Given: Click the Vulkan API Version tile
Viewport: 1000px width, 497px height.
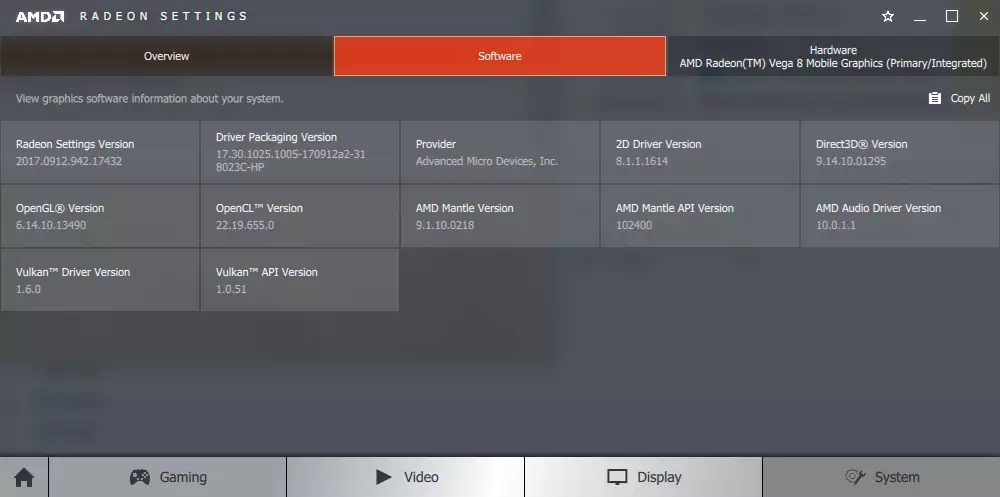Looking at the screenshot, I should [300, 280].
